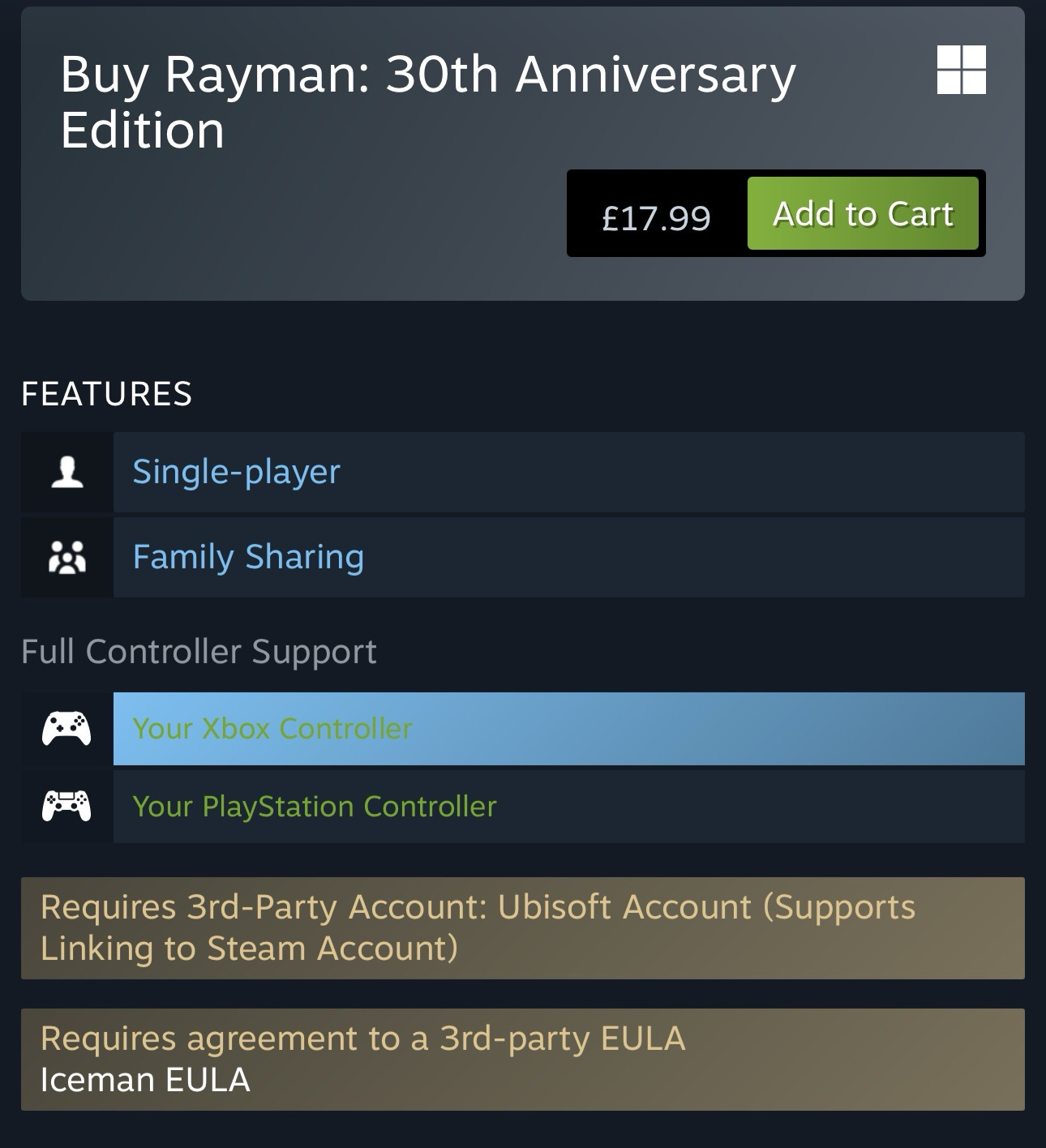Screen dimensions: 1046x1148
Task: Click the FEATURES section heading
Action: (x=107, y=394)
